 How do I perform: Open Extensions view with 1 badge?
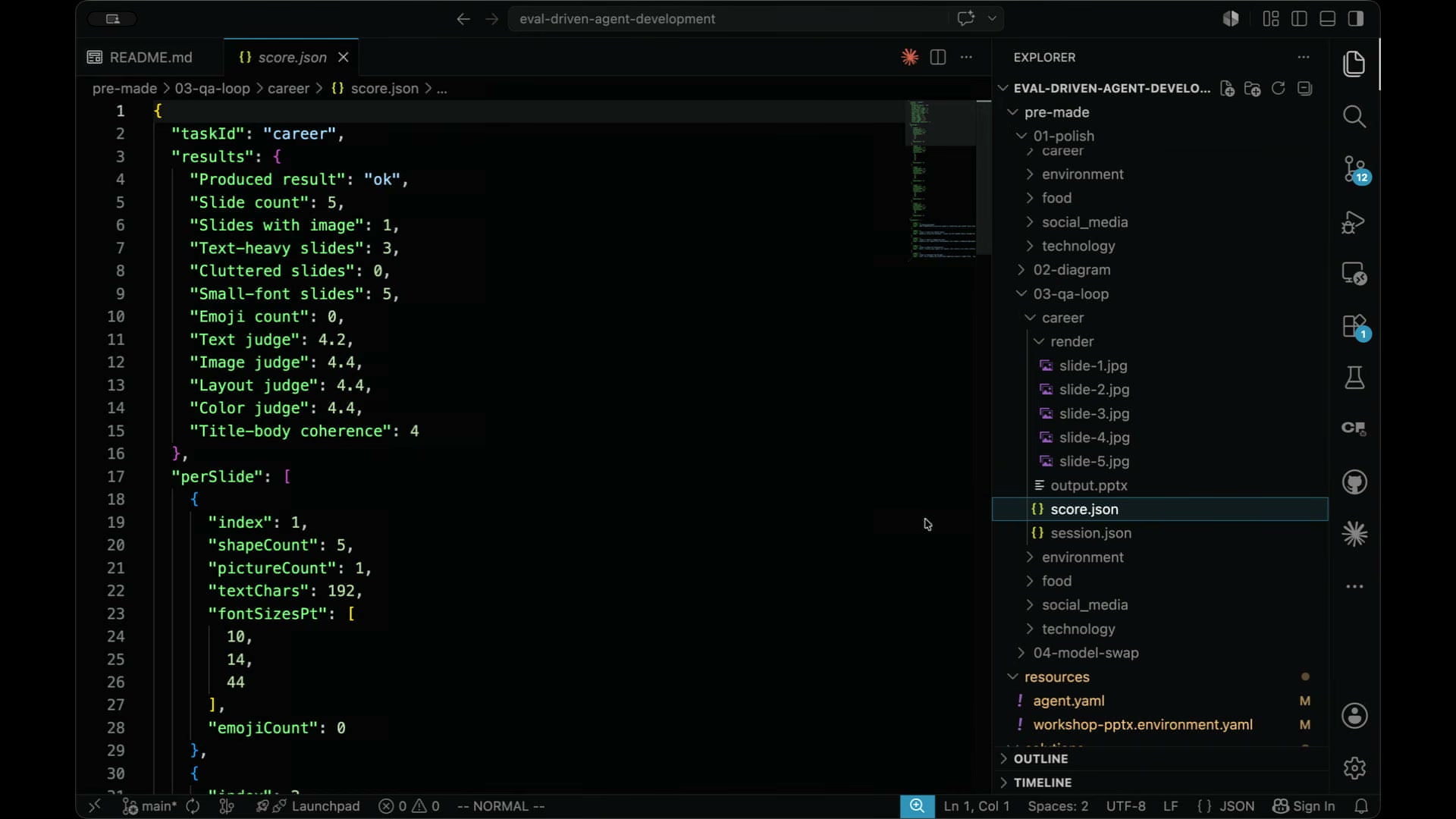pyautogui.click(x=1354, y=327)
